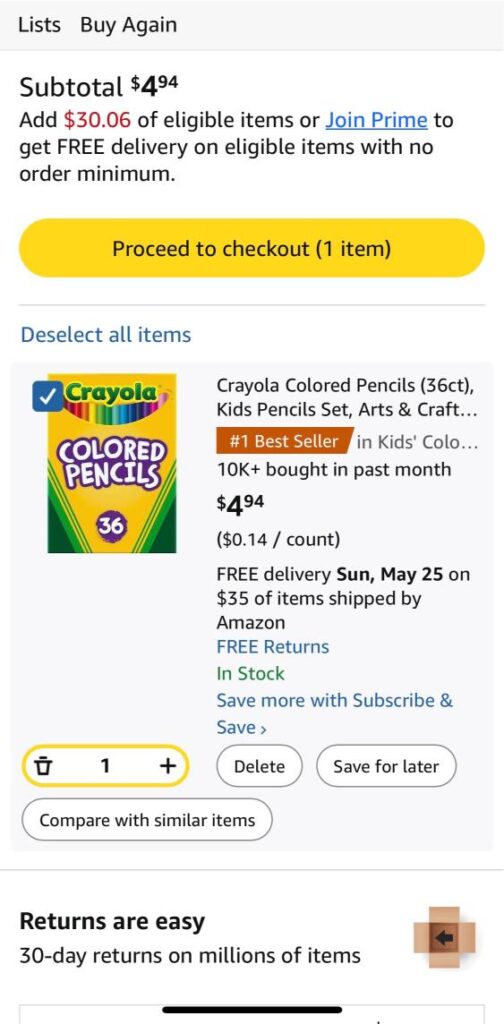This screenshot has height=1024, width=504.
Task: Expand Save more with Subscribe & Save
Action: (334, 713)
